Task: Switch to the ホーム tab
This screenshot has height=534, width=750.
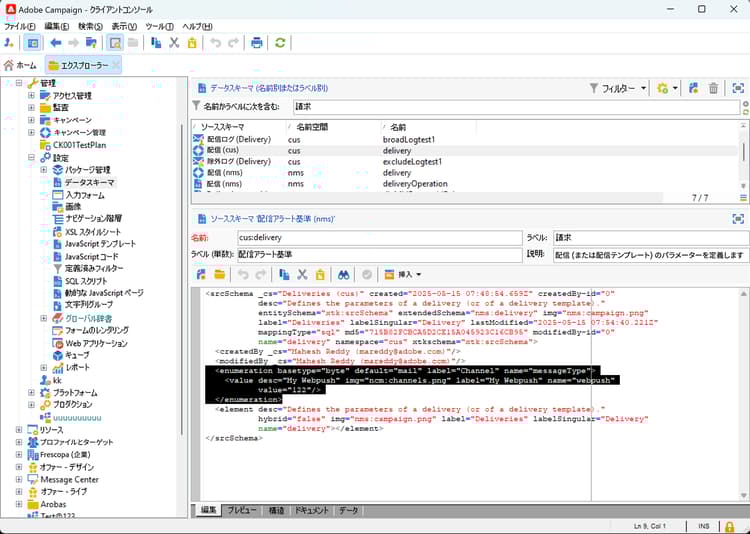Action: point(20,66)
